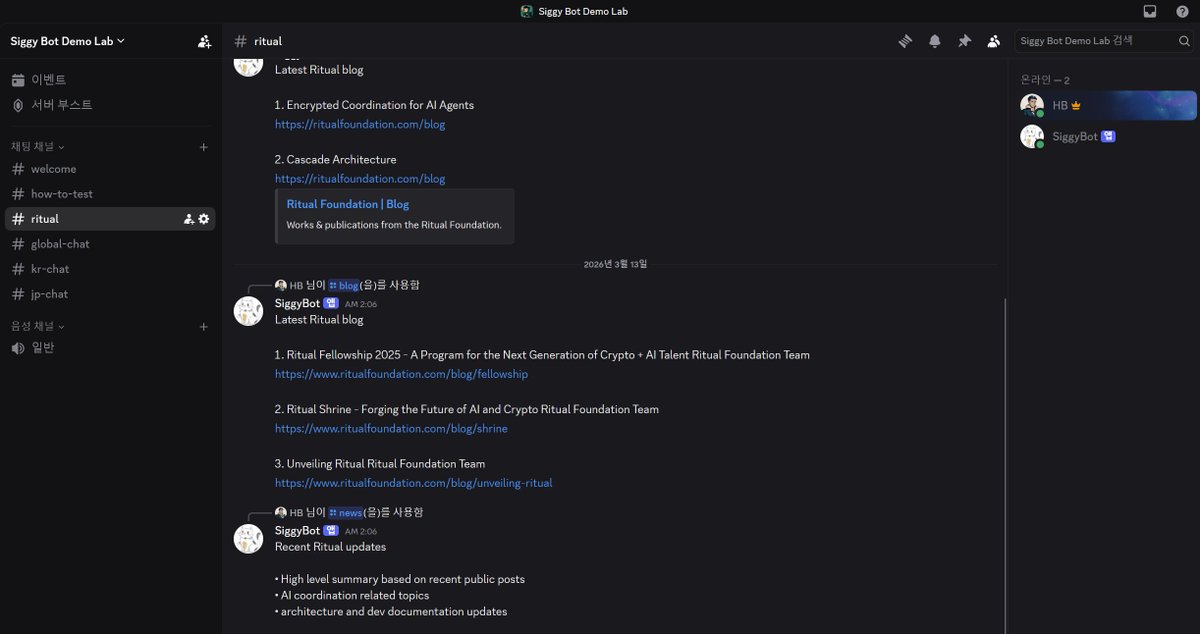
Task: Select the welcome channel
Action: click(x=110, y=169)
